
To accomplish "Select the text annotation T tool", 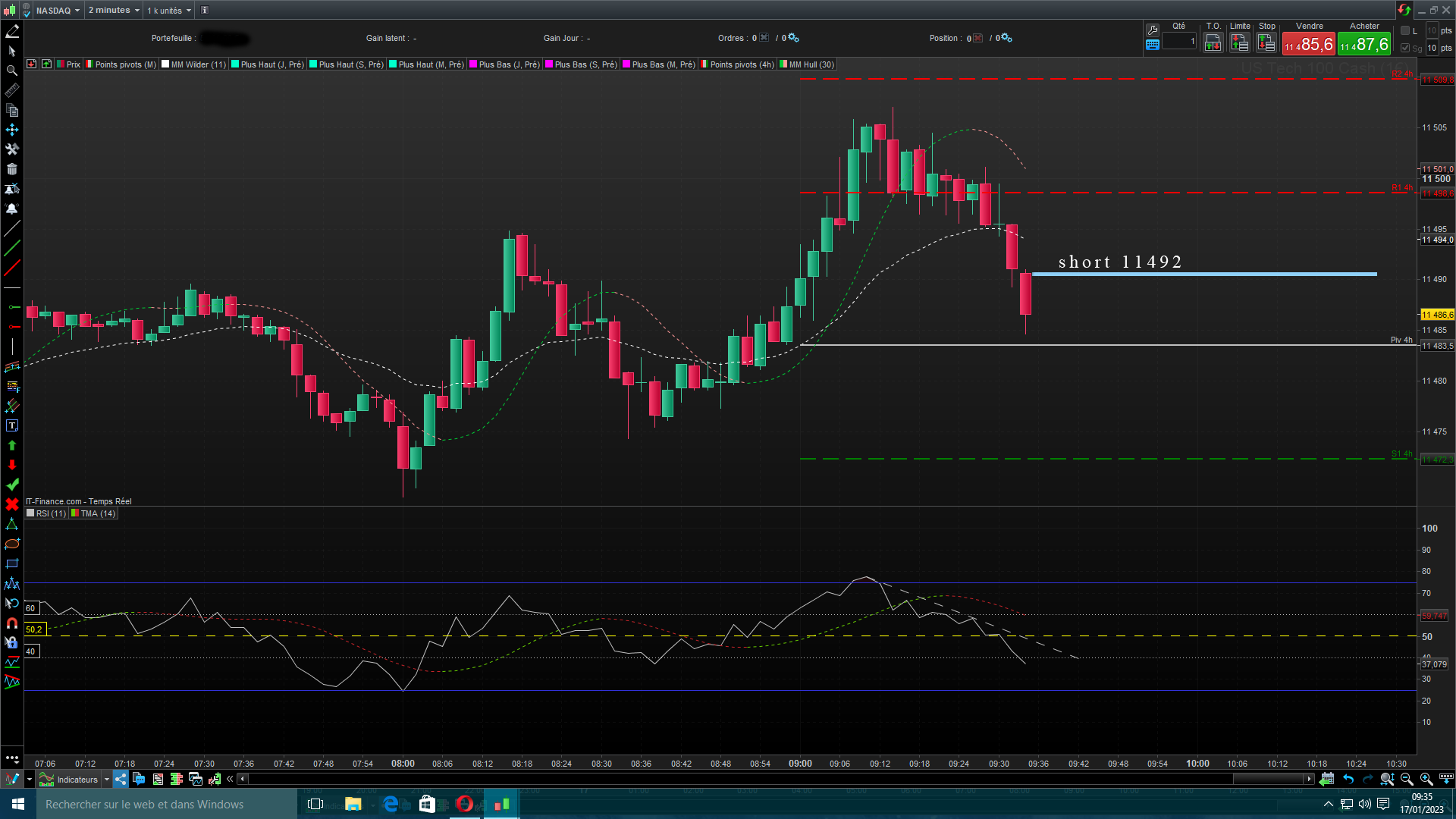I will 12,426.
